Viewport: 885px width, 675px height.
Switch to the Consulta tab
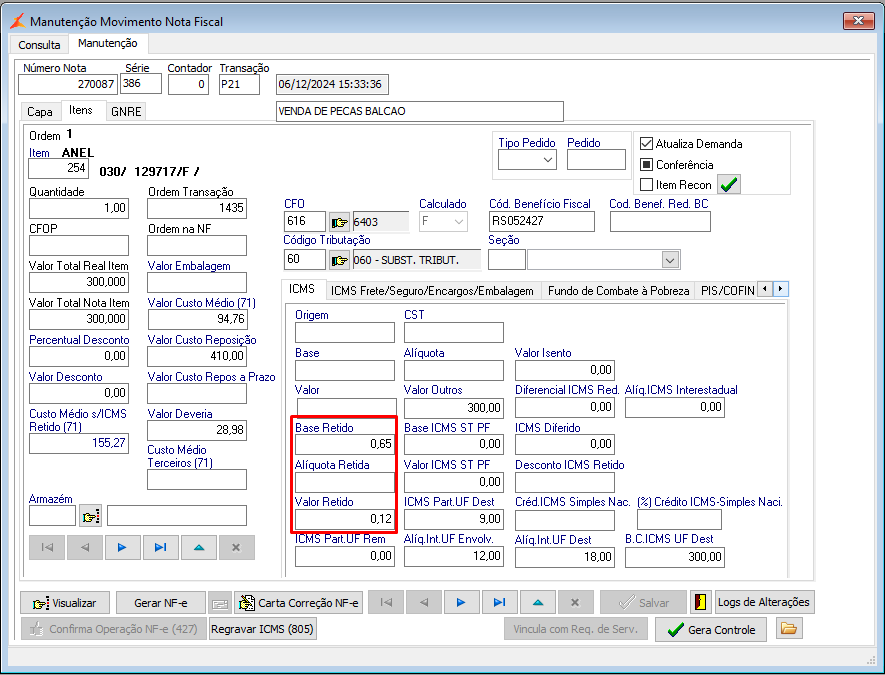40,45
